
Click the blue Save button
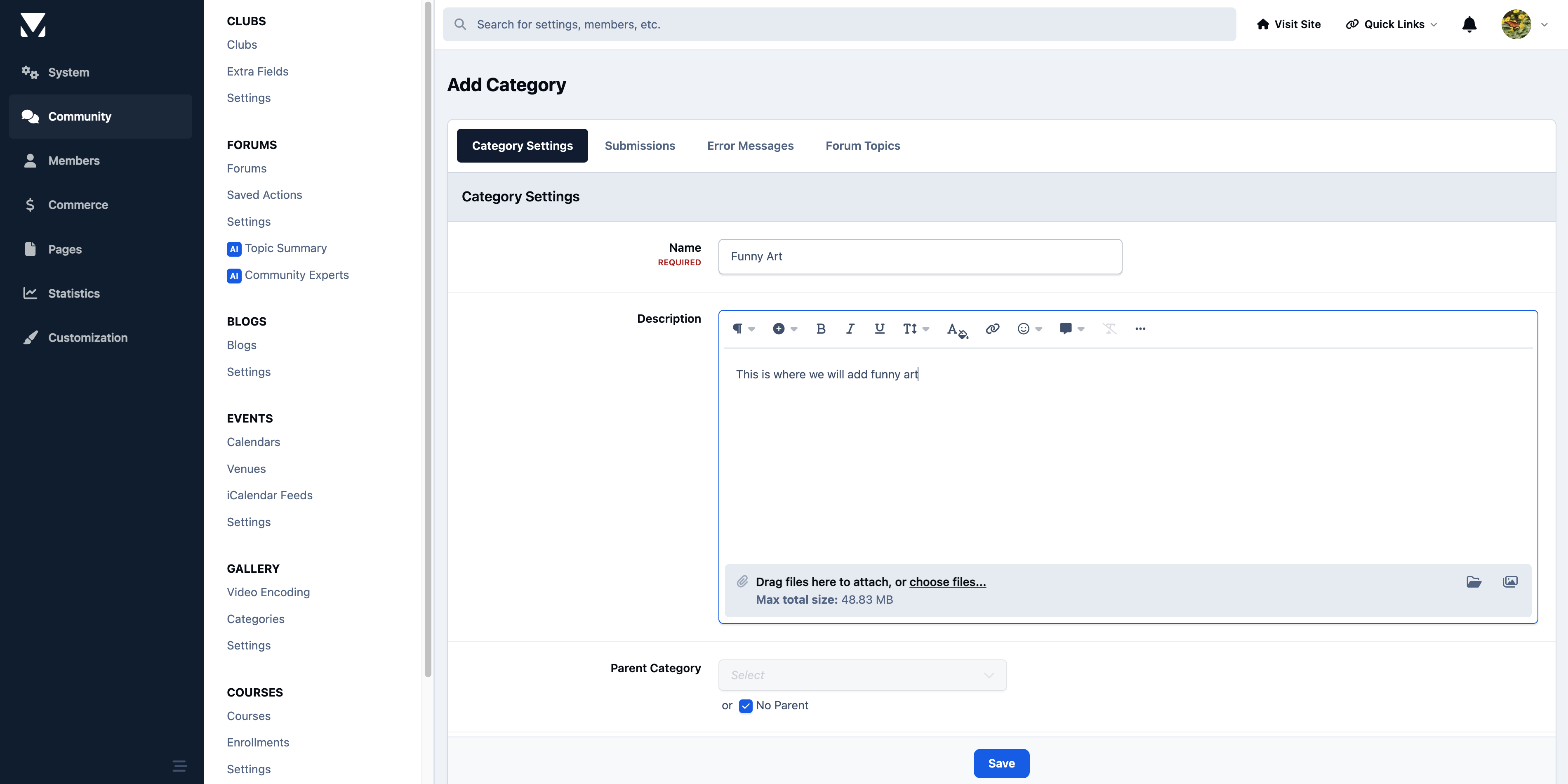(x=1001, y=763)
